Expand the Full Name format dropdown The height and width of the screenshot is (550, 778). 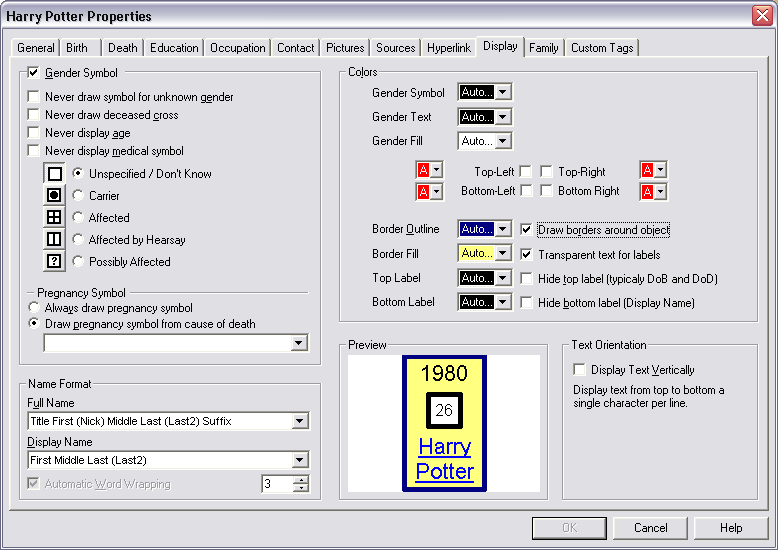(x=299, y=421)
